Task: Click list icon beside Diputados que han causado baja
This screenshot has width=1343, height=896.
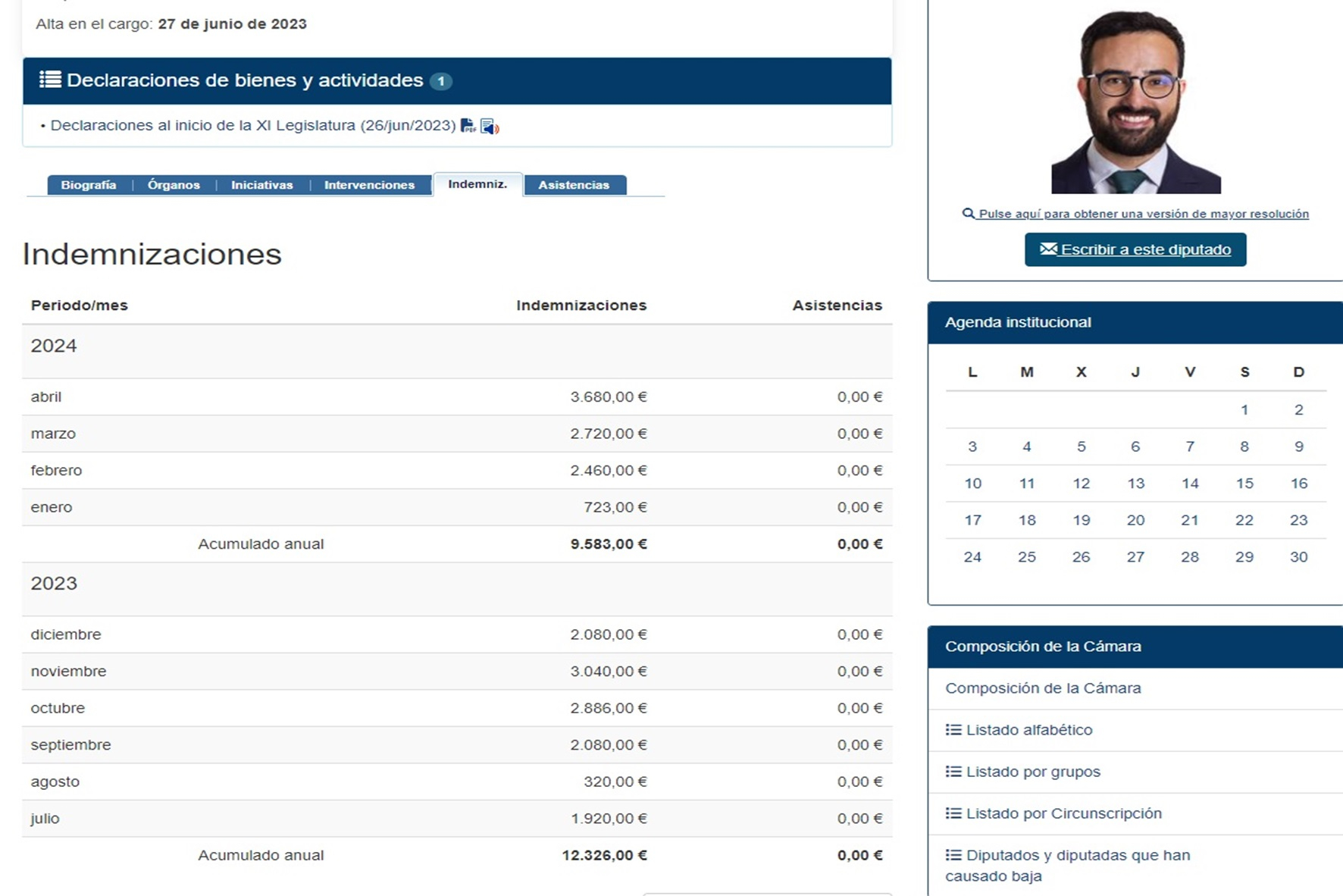Action: pos(953,855)
